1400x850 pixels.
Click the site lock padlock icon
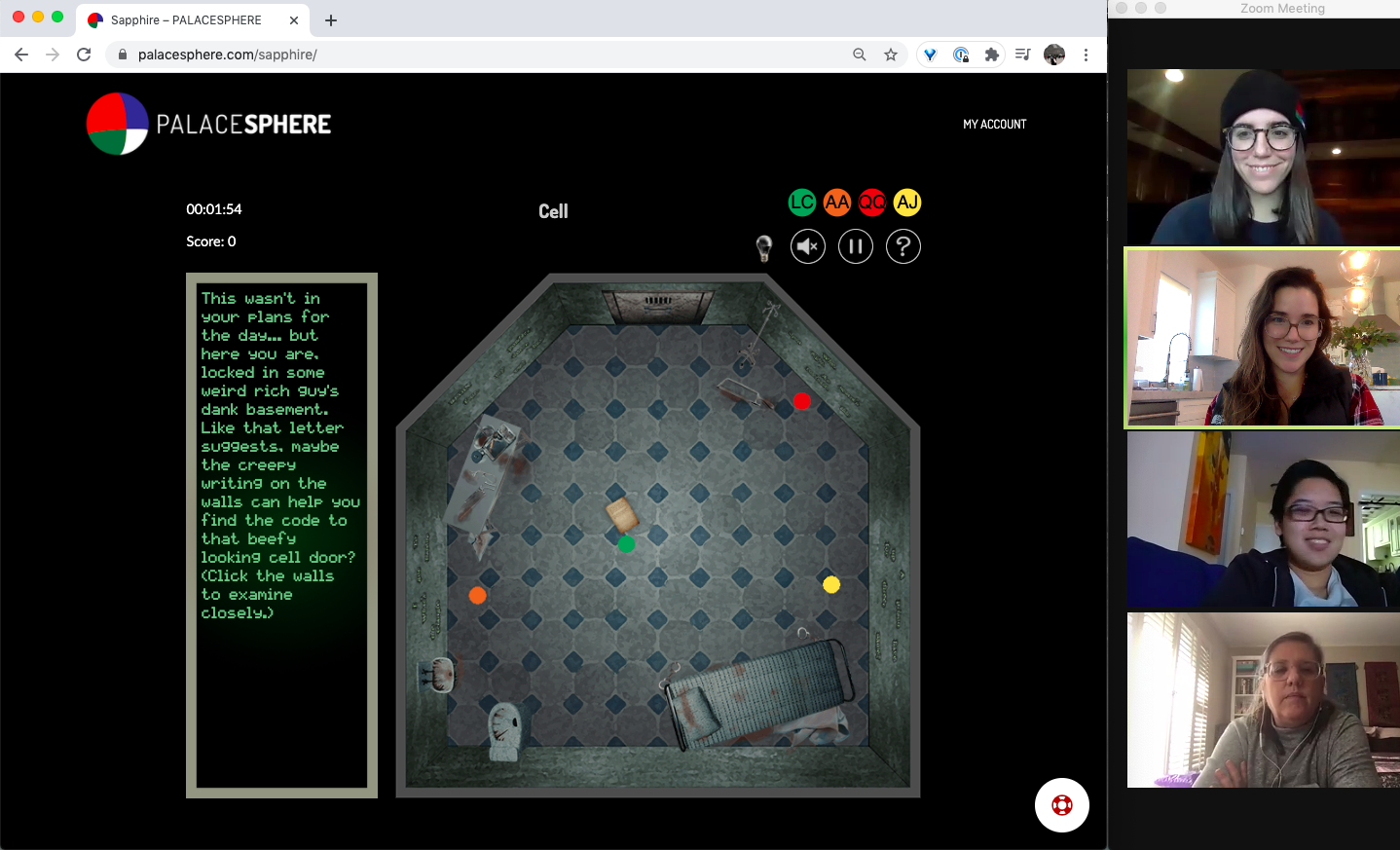(123, 55)
